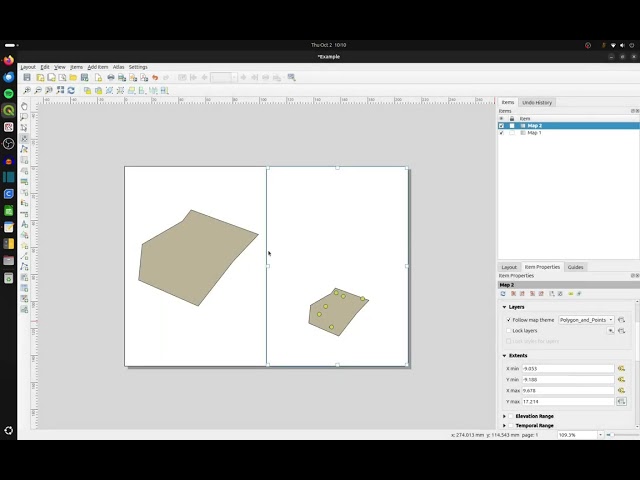Image resolution: width=640 pixels, height=480 pixels.
Task: Click the Refresh View icon in toolbar
Action: pyautogui.click(x=71, y=91)
